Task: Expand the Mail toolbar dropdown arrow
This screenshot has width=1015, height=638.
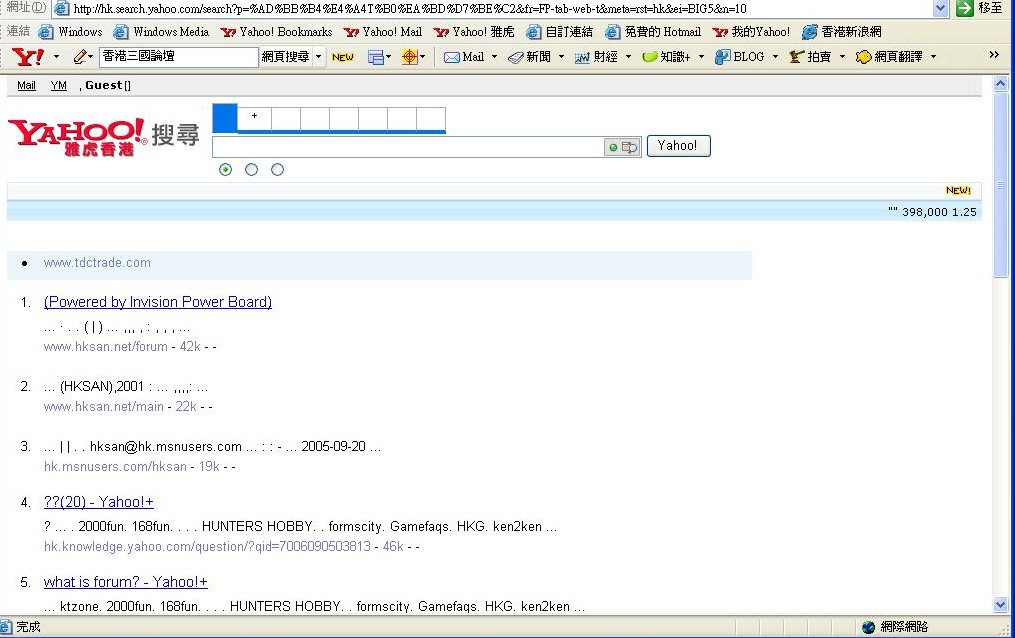Action: 495,57
